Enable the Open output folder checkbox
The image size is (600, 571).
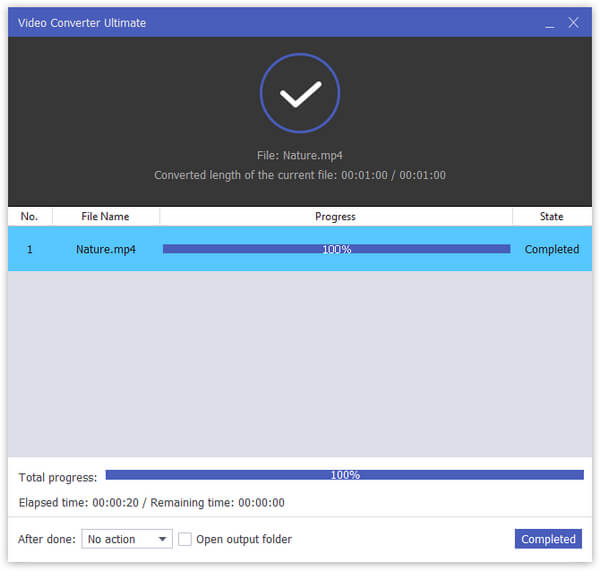(x=185, y=539)
